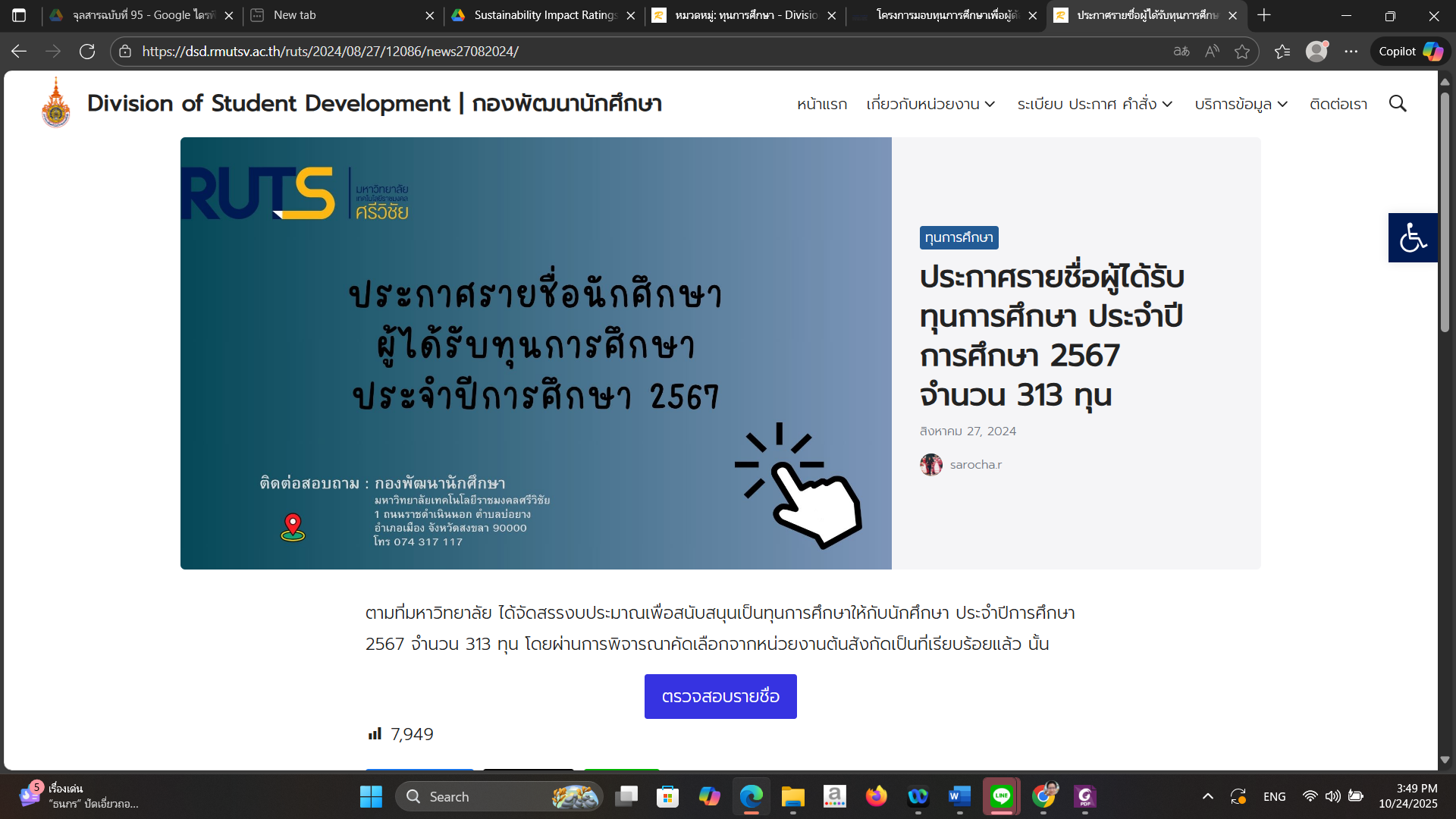Open the accessibility wheelchair tool
The width and height of the screenshot is (1456, 819).
click(1412, 237)
